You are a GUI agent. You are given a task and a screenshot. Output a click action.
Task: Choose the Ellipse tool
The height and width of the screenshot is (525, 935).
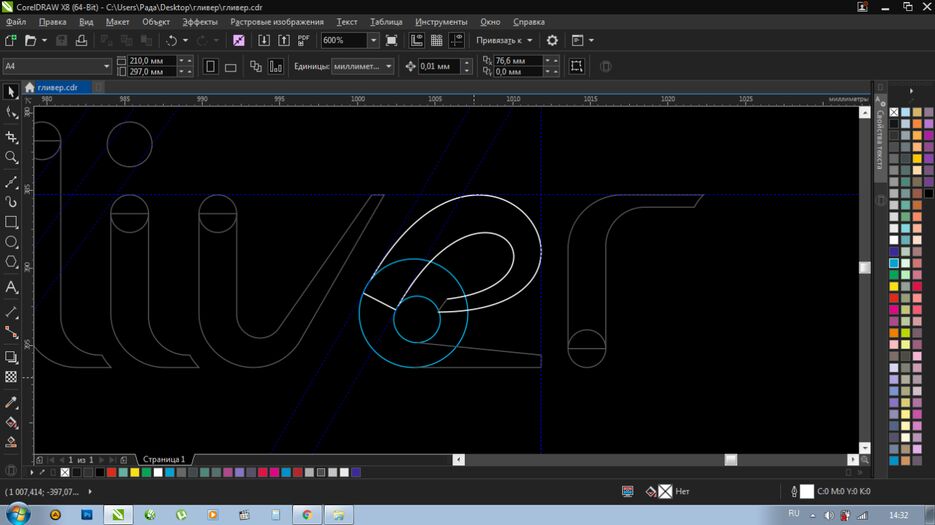(12, 242)
